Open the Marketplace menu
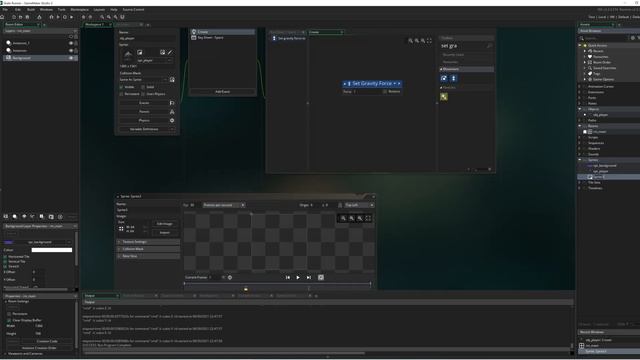The height and width of the screenshot is (360, 640). (80, 9)
